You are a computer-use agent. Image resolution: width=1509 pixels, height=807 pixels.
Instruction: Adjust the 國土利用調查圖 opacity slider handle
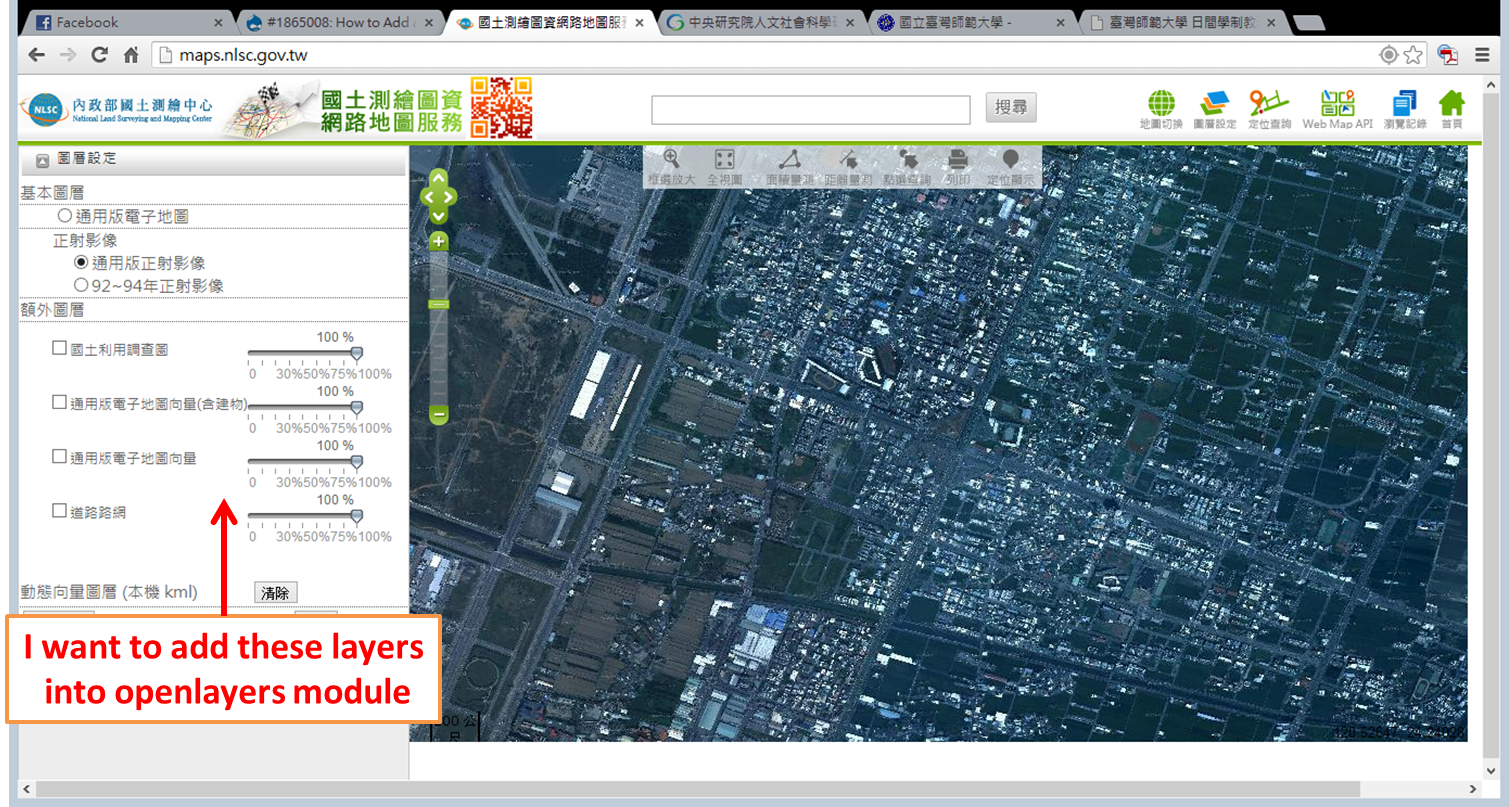coord(357,353)
